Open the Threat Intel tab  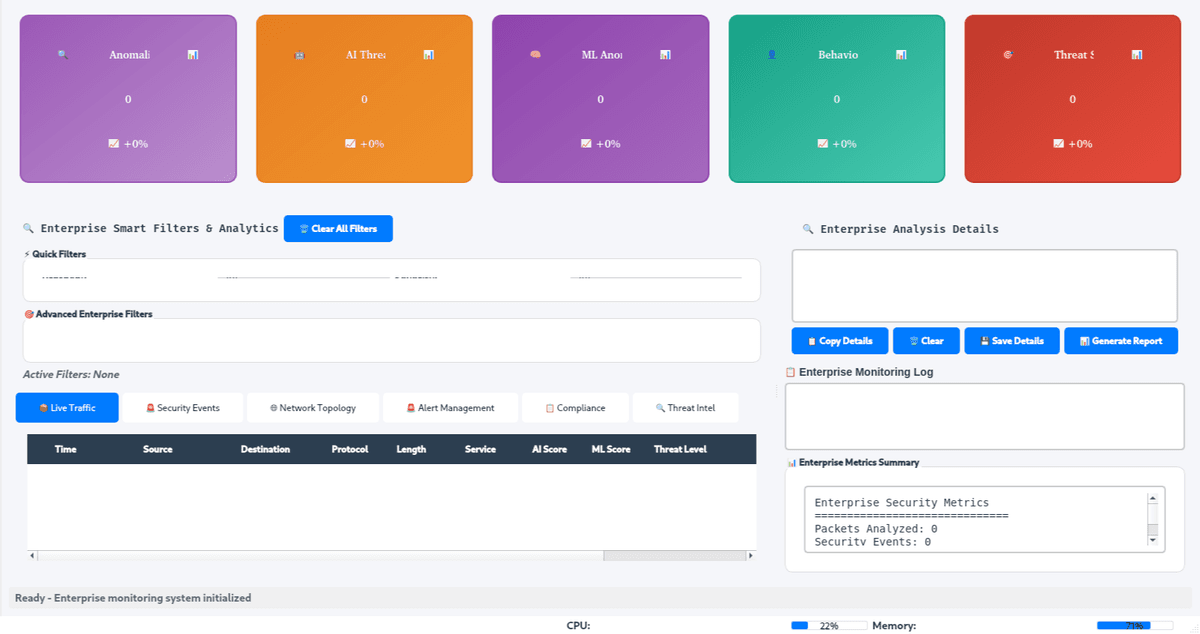click(x=686, y=407)
